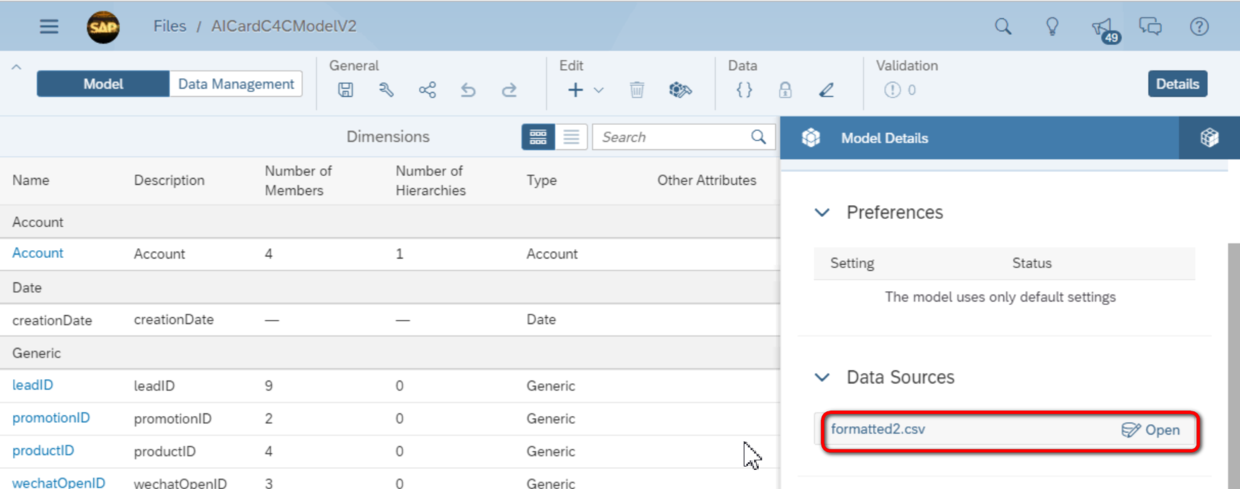Open the help question mark icon
Image resolution: width=1240 pixels, height=489 pixels.
tap(1199, 27)
